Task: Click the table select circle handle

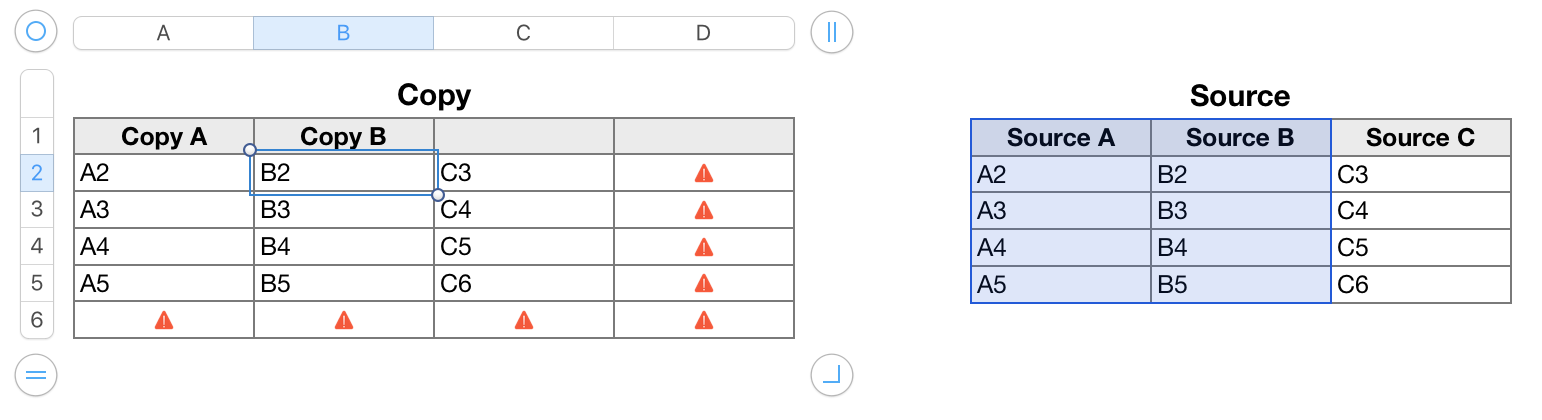Action: (x=36, y=33)
